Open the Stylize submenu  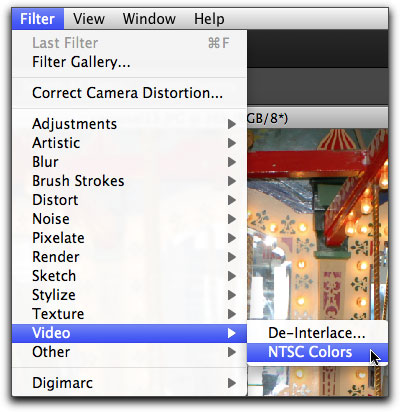129,295
